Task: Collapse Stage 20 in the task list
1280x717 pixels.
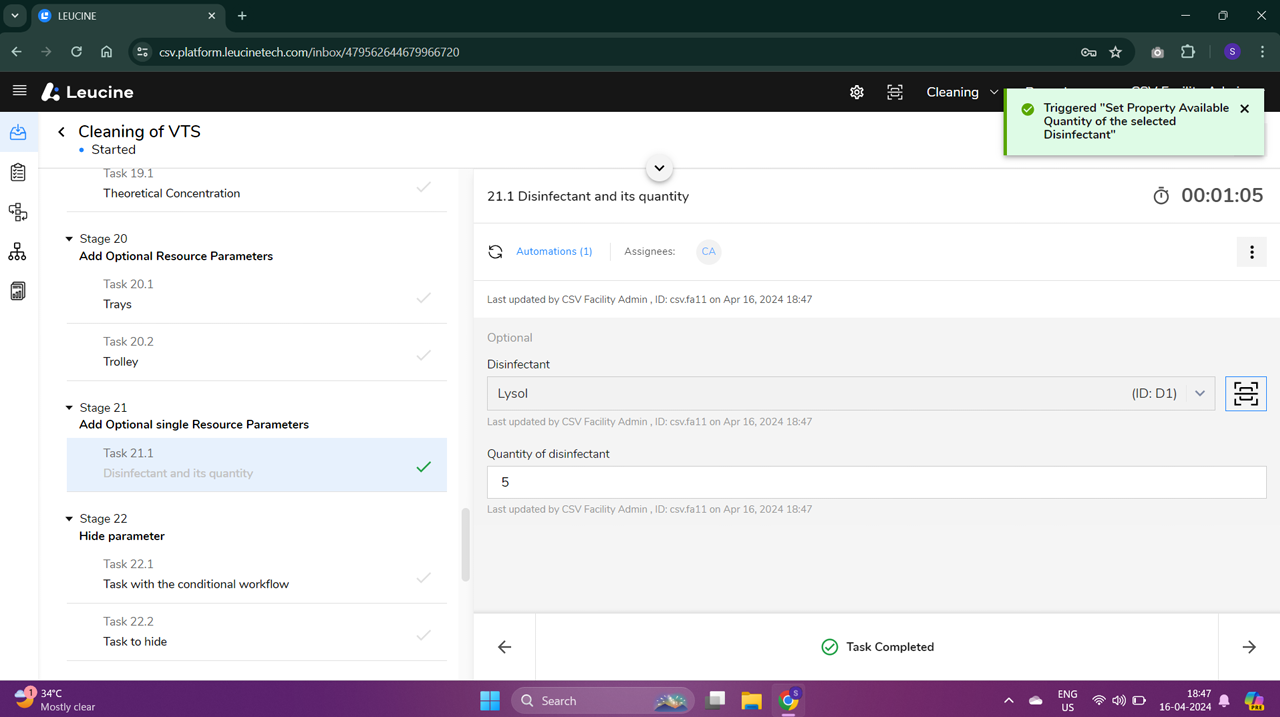Action: pyautogui.click(x=69, y=239)
